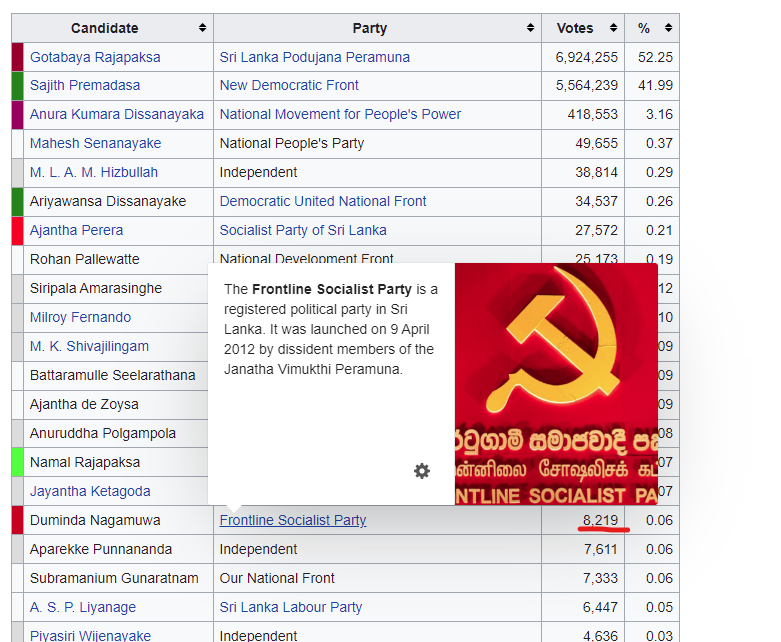Viewport: 781px width, 642px height.
Task: Click Subramanium Gunaratnam candidate name
Action: 114,578
